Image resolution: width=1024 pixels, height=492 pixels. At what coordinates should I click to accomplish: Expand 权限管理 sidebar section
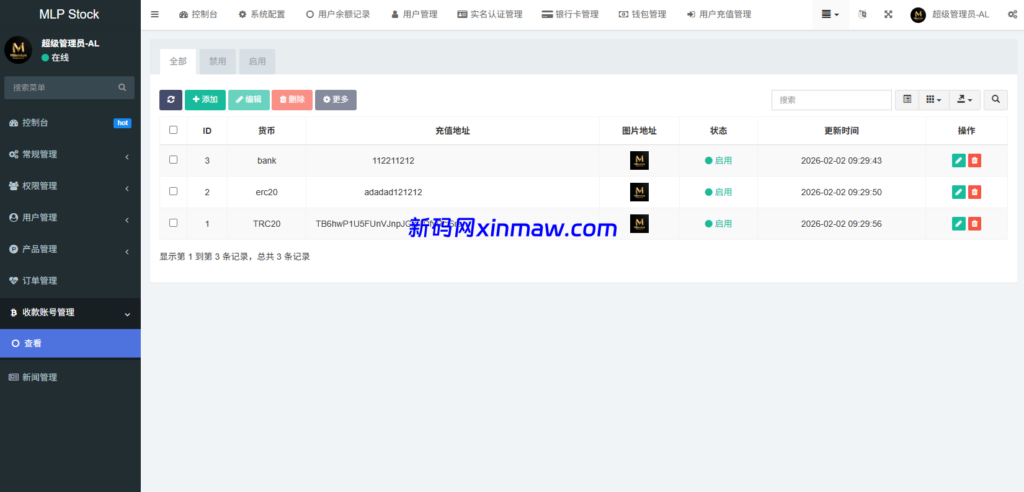point(70,186)
